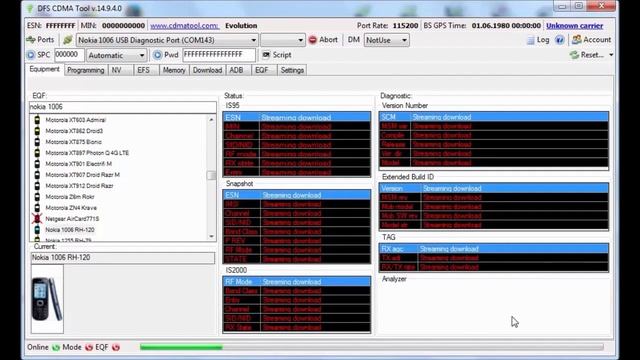Select Motorola XT897 Photon Q 4G LTE
640x360 pixels.
[x=87, y=153]
